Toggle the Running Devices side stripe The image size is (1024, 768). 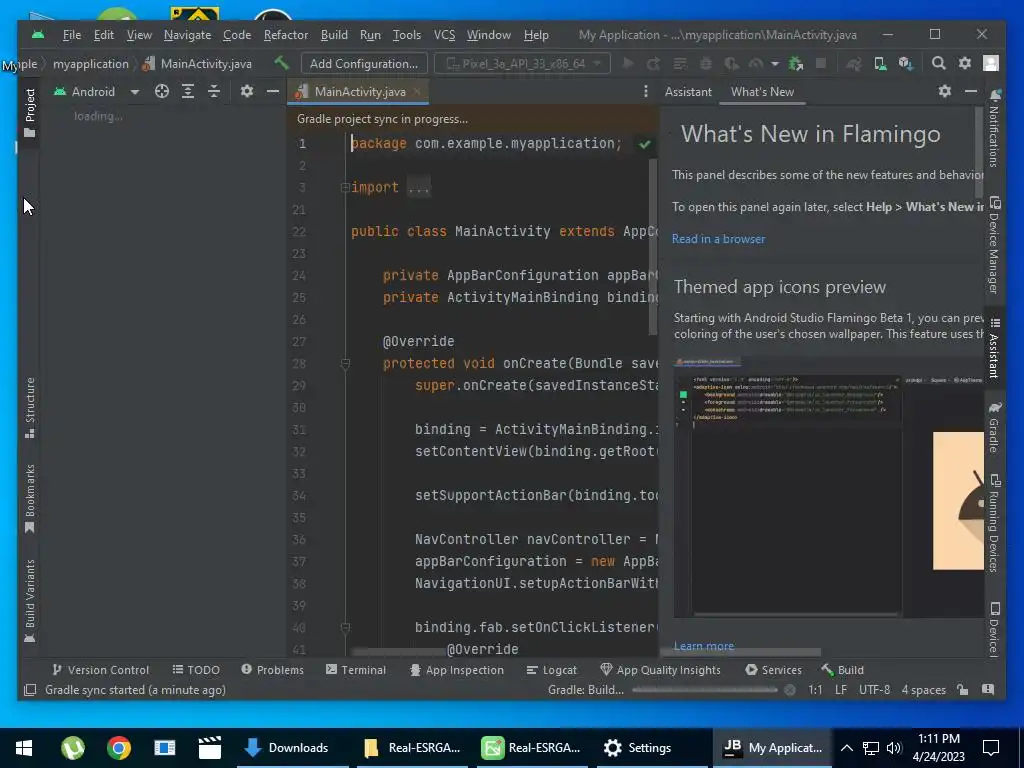point(994,523)
